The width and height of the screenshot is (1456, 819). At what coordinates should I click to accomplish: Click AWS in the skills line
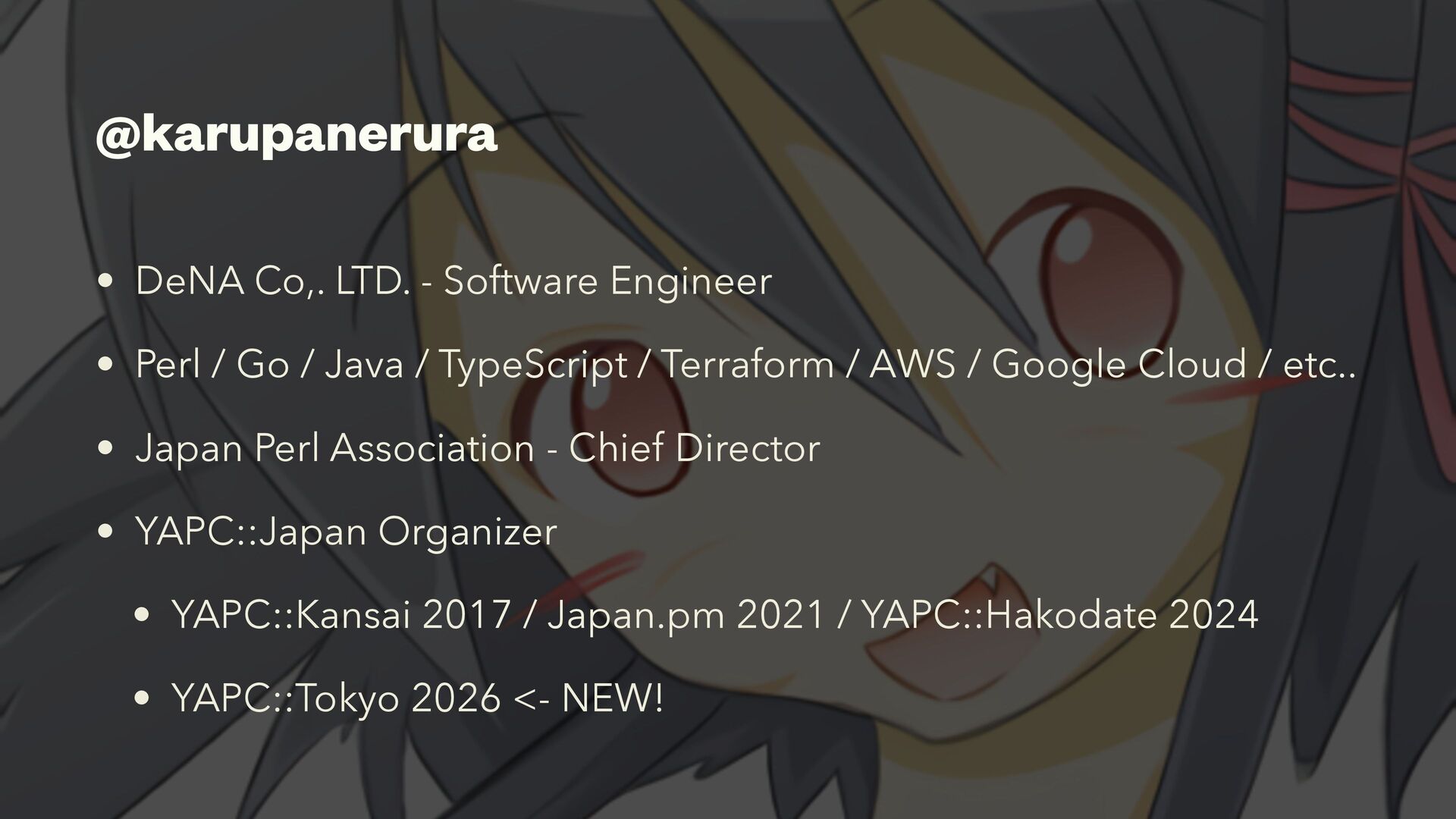click(x=912, y=364)
